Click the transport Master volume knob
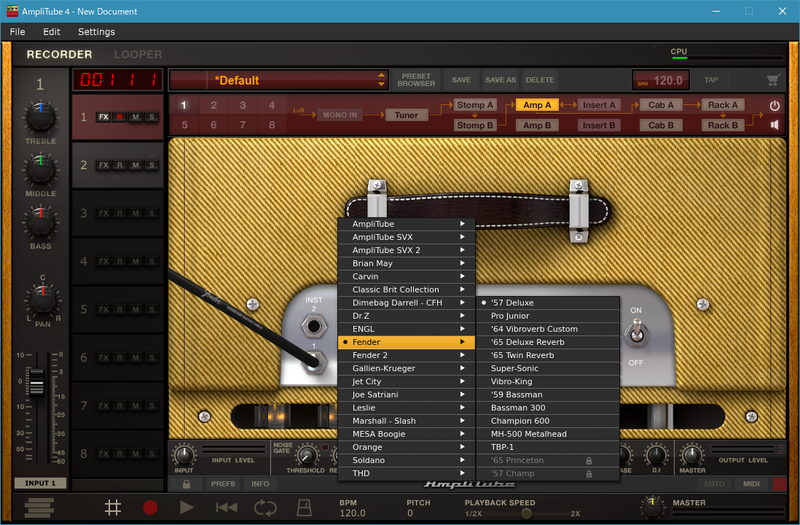The image size is (800, 525). click(x=652, y=507)
